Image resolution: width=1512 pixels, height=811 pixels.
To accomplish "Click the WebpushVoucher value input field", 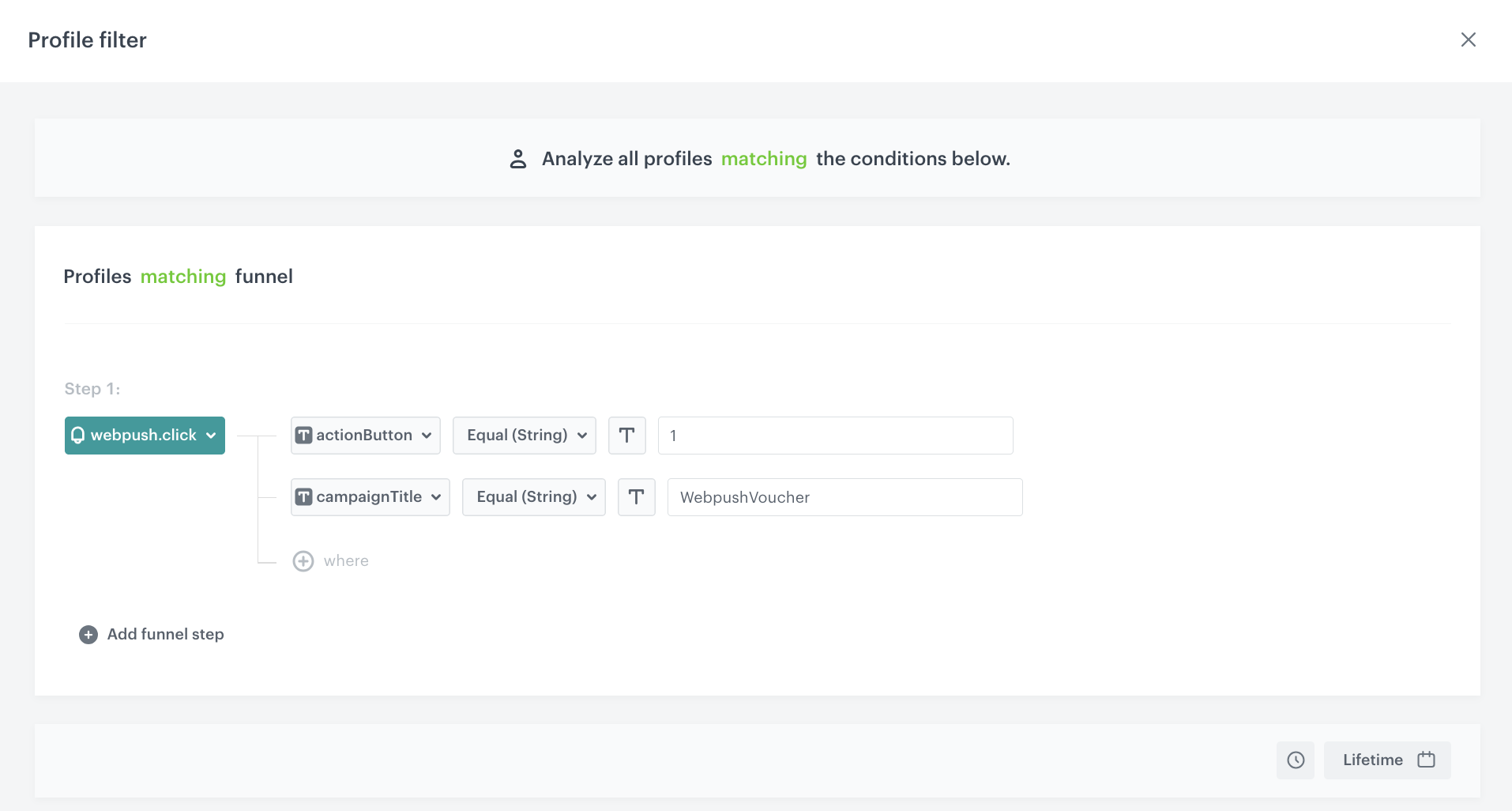I will click(844, 497).
